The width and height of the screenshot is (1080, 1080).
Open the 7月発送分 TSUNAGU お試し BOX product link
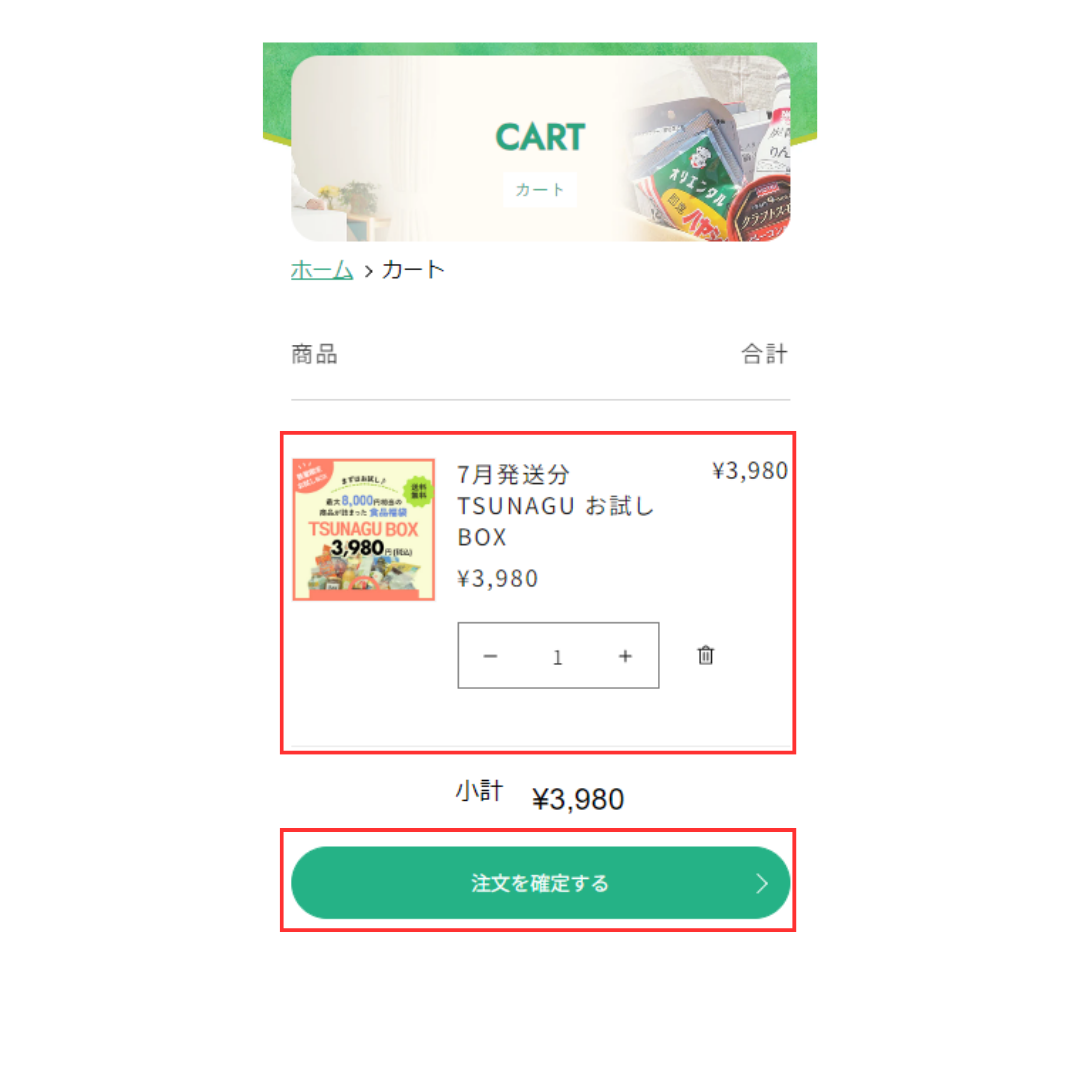555,506
